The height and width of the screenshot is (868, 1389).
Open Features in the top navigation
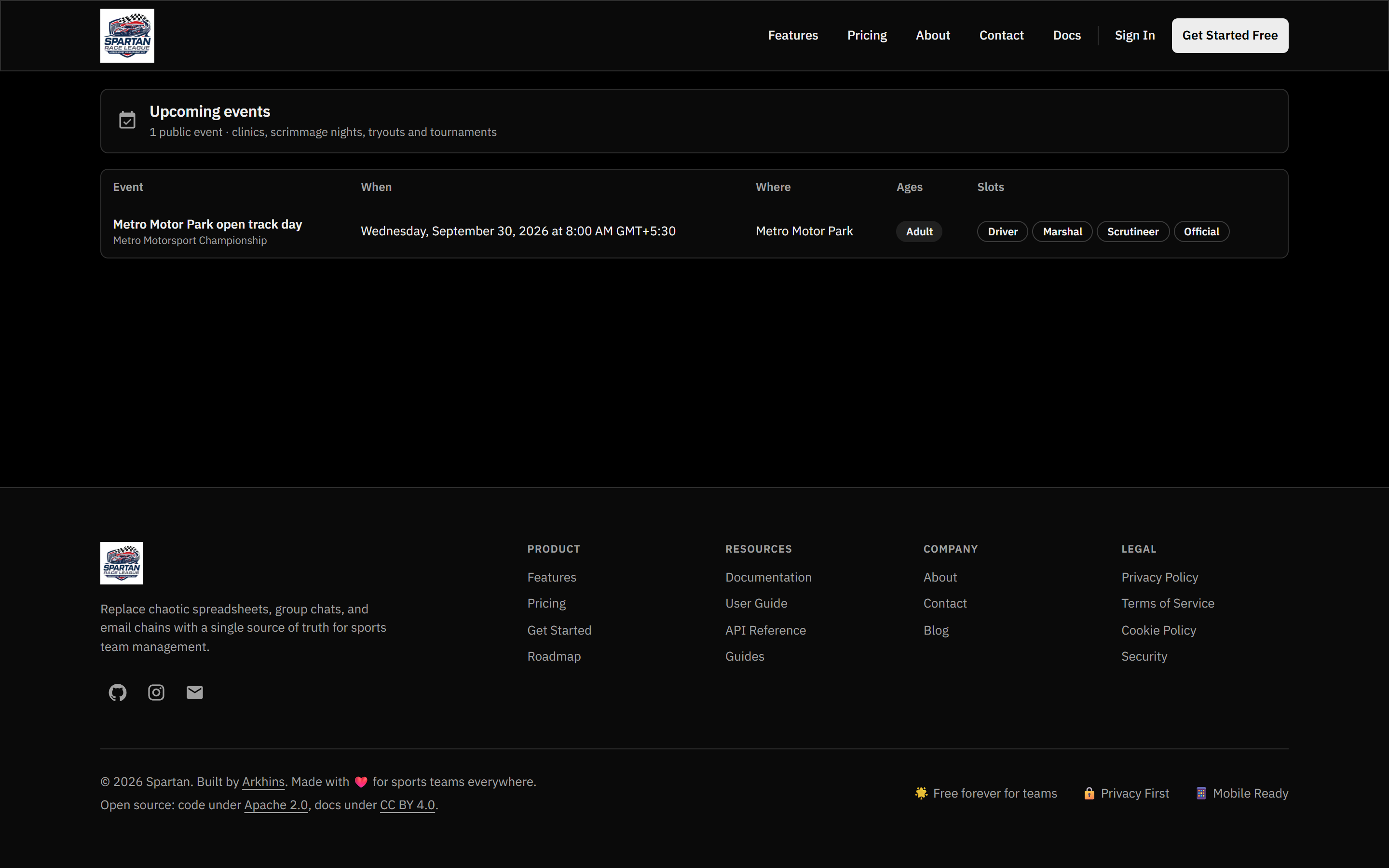coord(793,36)
